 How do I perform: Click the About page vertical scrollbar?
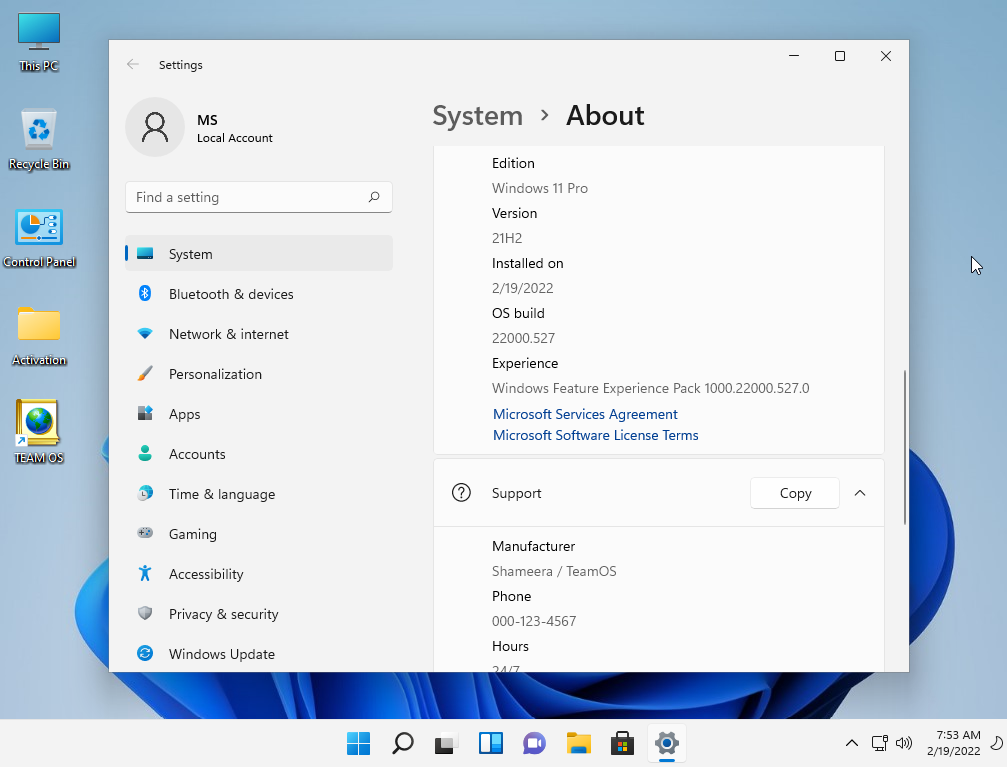[x=904, y=447]
